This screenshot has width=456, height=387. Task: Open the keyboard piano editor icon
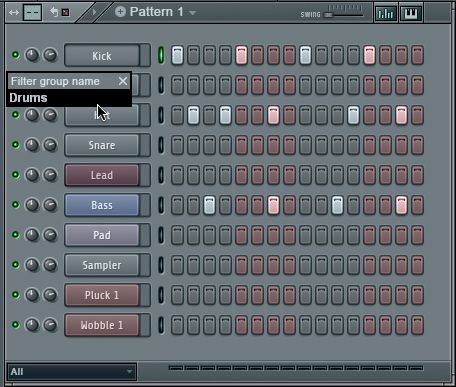[411, 13]
